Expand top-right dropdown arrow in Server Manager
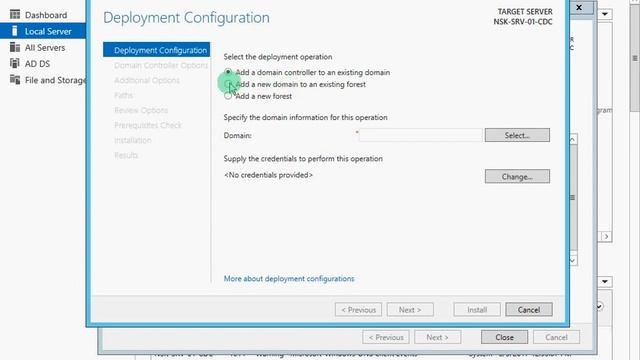This screenshot has width=640, height=360. 605,14
